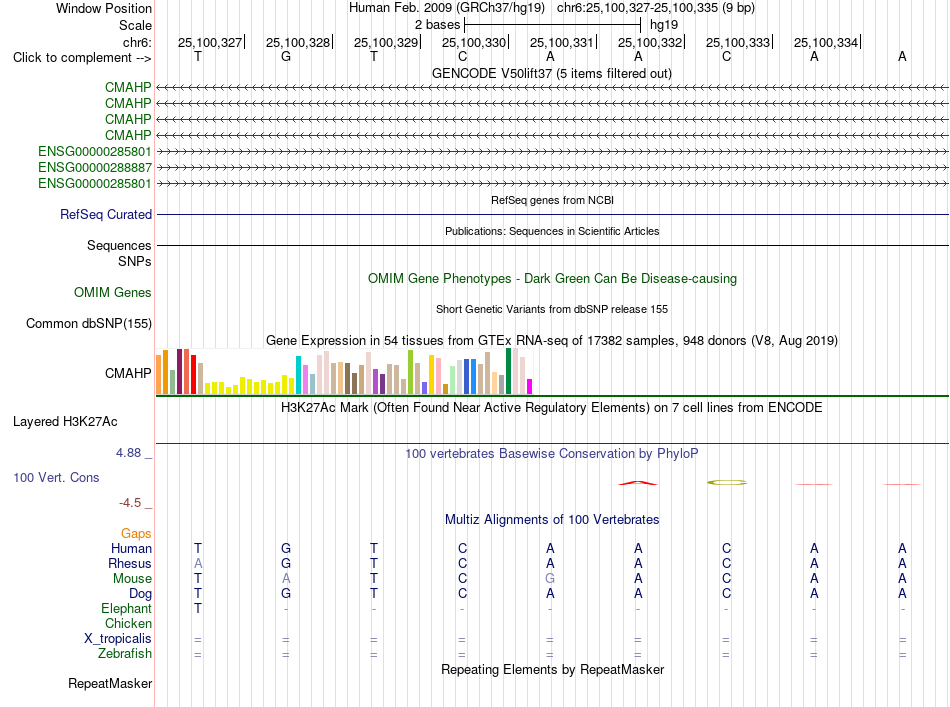Open 'Short Genetic Variants from dbSNP release 155'
This screenshot has width=950, height=707.
(x=552, y=309)
